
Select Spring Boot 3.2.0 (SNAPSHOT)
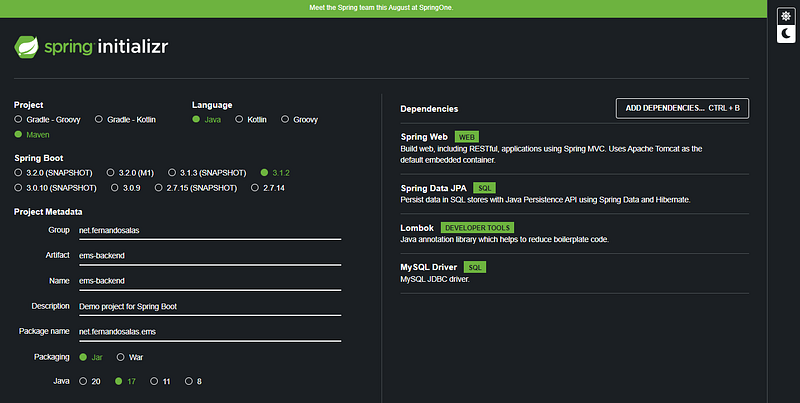(x=54, y=173)
